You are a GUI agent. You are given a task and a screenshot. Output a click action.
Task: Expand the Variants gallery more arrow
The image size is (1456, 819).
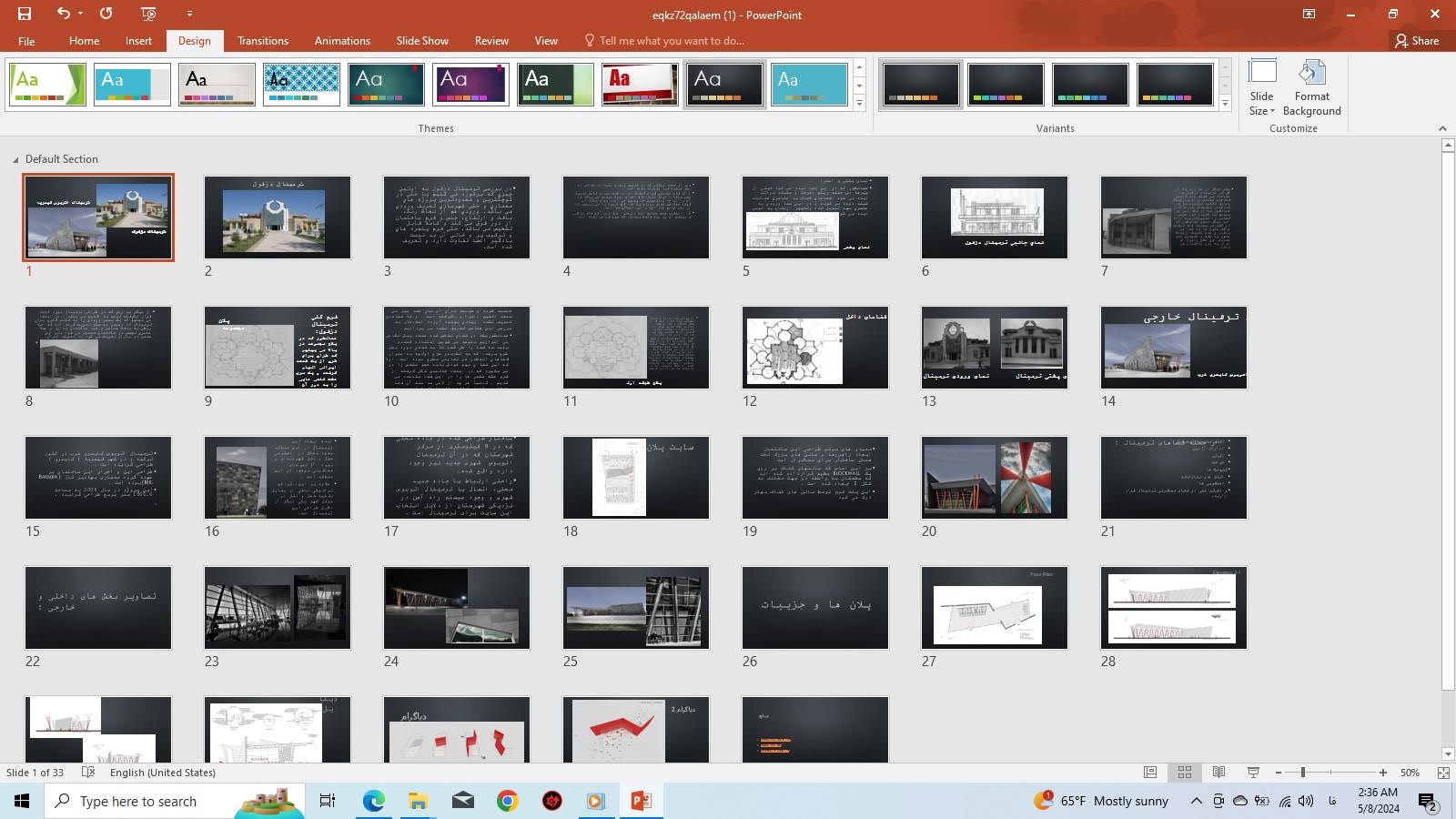(1226, 104)
